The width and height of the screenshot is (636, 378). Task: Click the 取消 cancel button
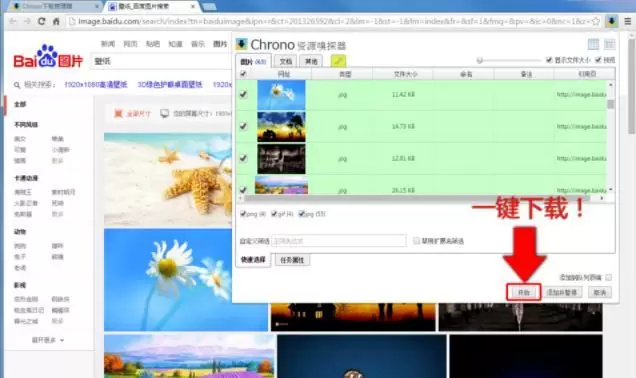pyautogui.click(x=599, y=292)
